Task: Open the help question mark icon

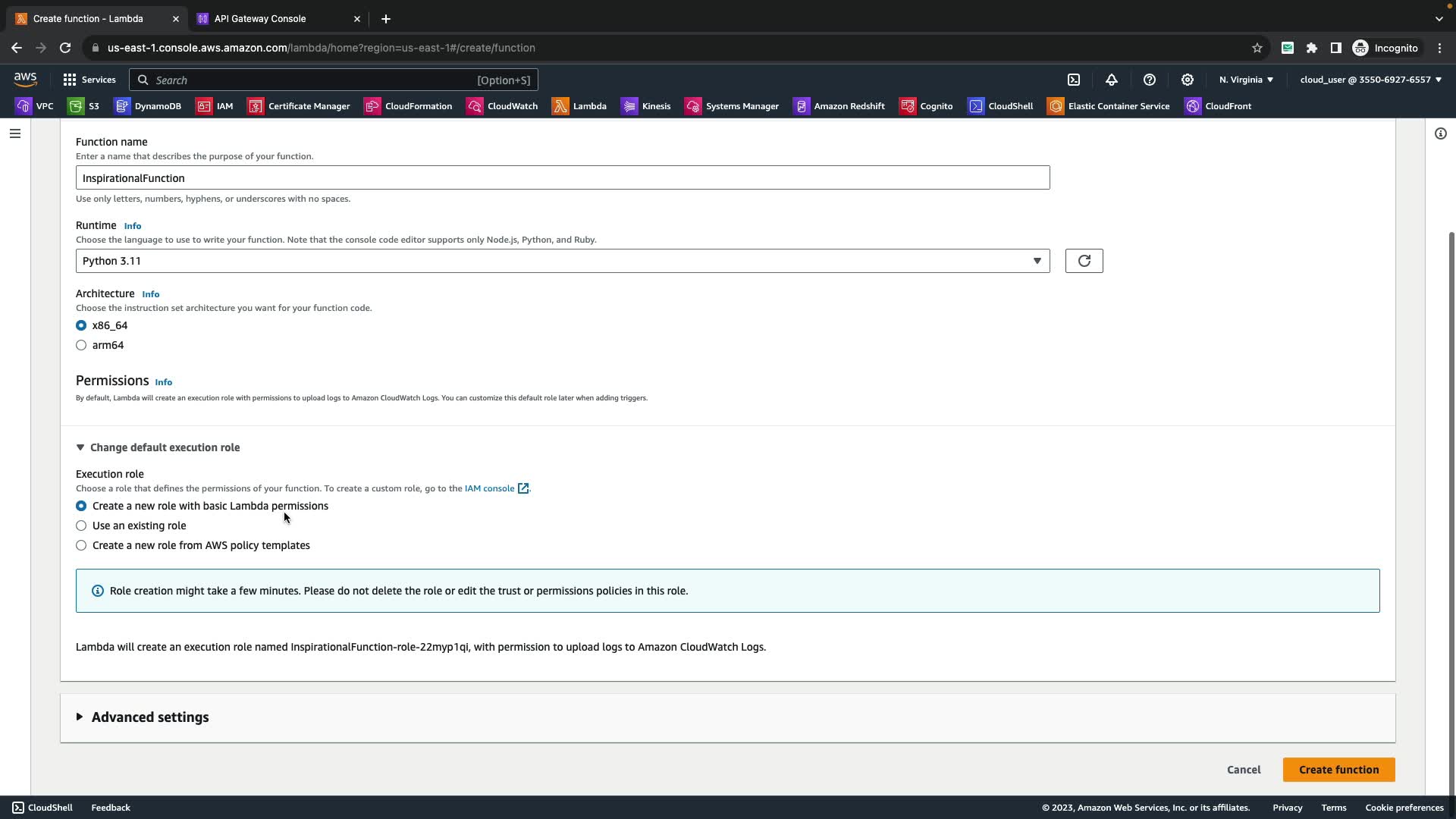Action: pos(1150,80)
